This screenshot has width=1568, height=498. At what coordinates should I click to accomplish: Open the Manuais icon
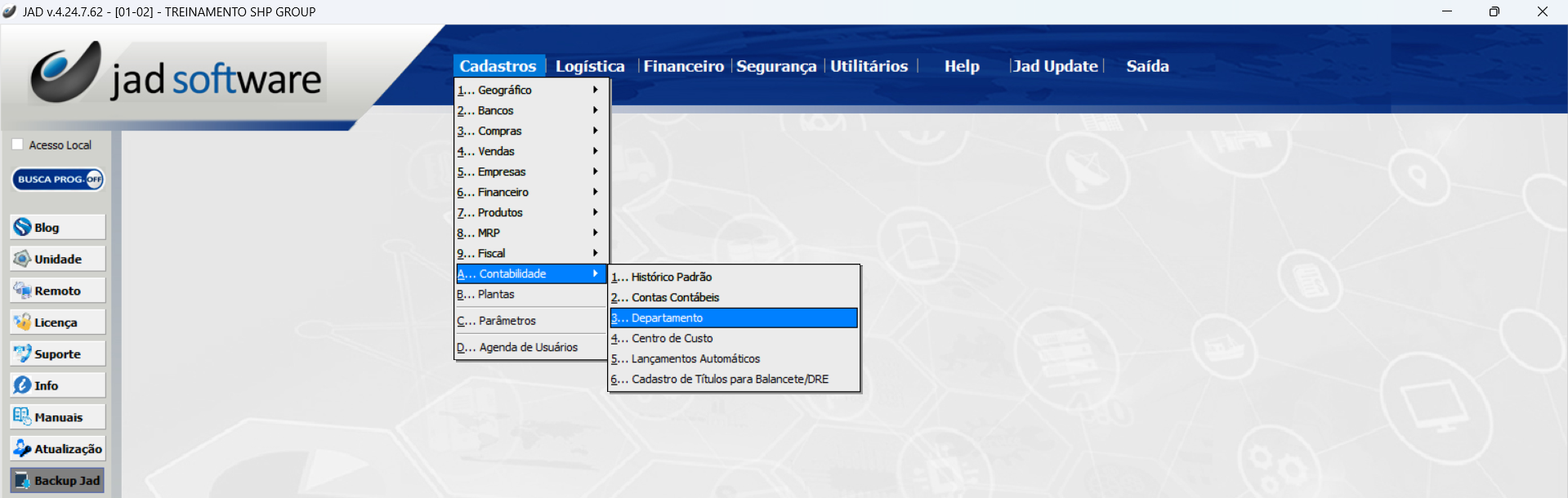pyautogui.click(x=57, y=417)
